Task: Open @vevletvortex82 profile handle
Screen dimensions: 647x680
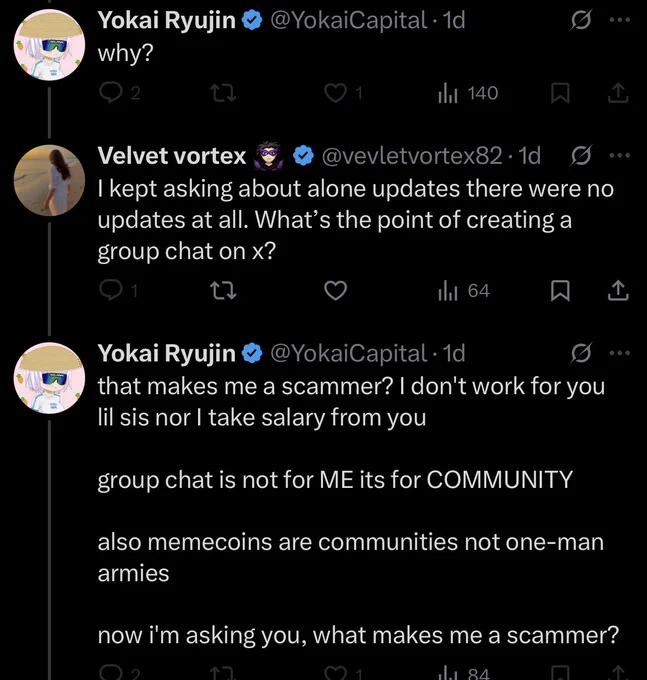Action: pyautogui.click(x=412, y=155)
